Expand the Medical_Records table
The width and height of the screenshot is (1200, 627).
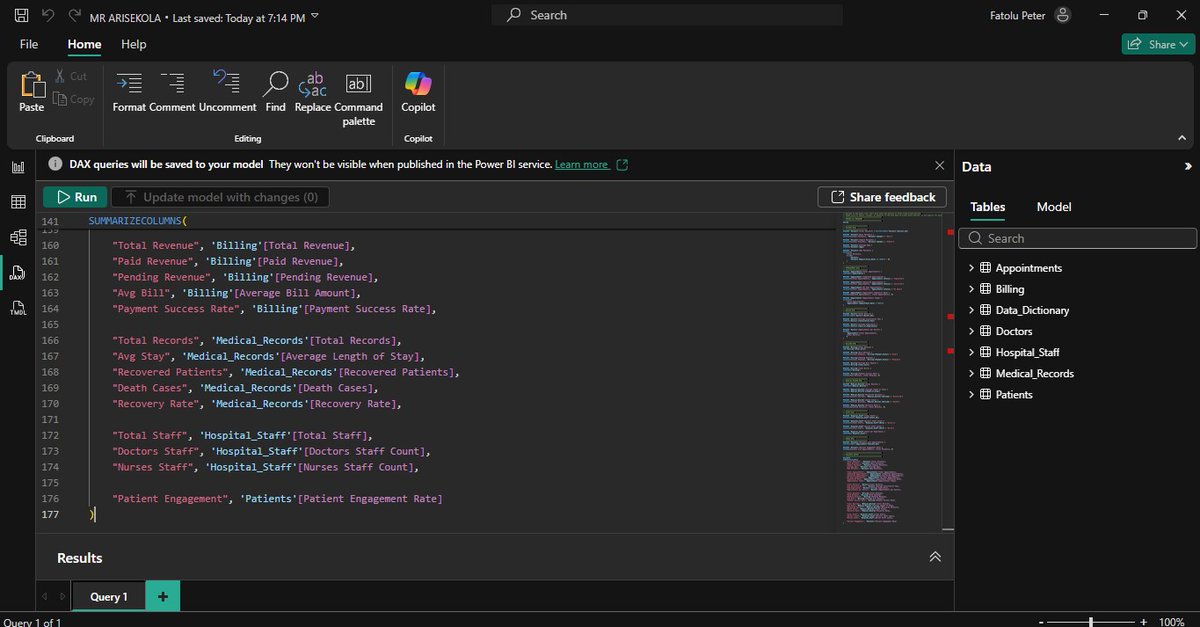click(971, 373)
